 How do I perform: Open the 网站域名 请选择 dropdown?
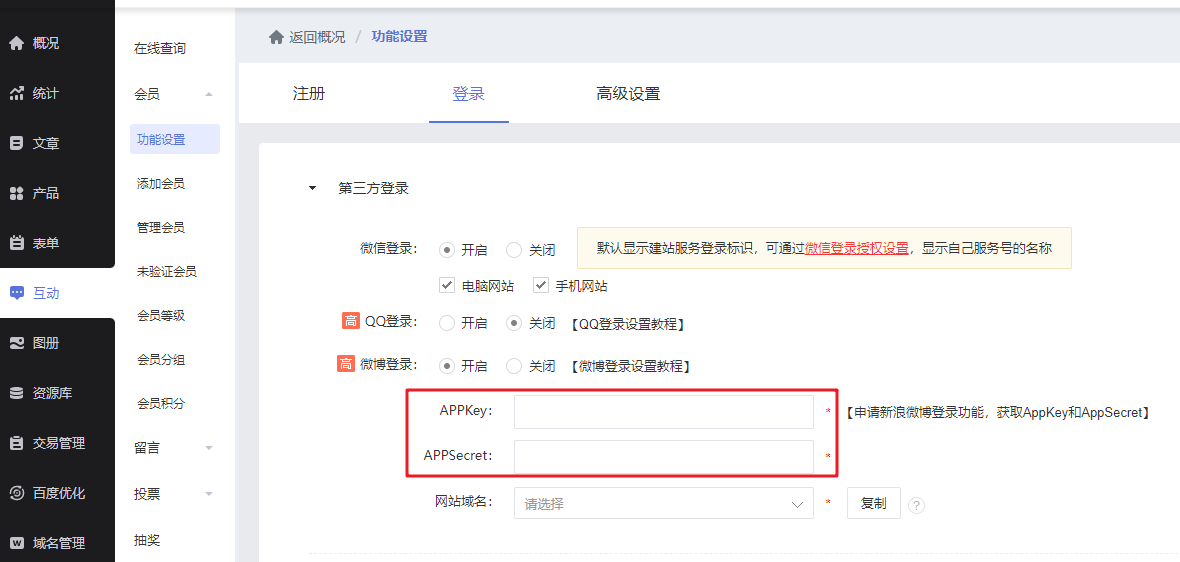coord(664,503)
